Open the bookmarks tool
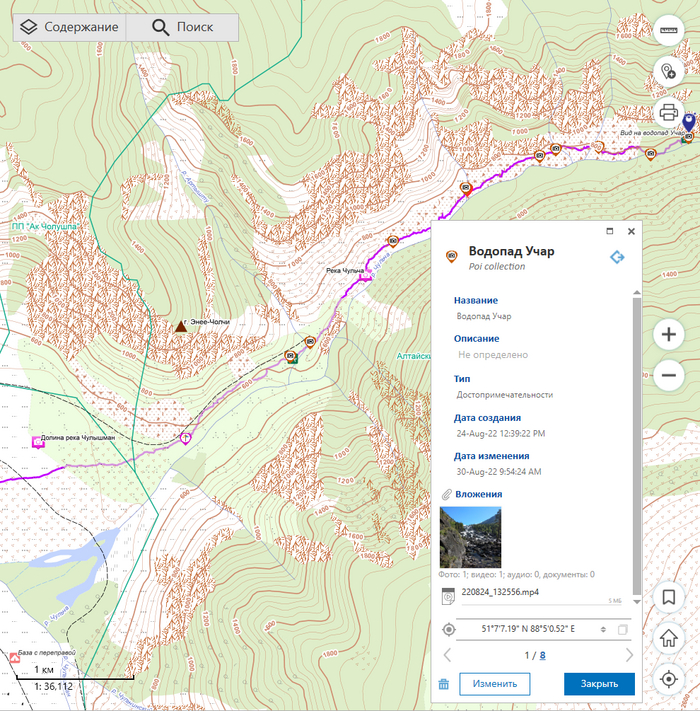The image size is (700, 711). 669,597
